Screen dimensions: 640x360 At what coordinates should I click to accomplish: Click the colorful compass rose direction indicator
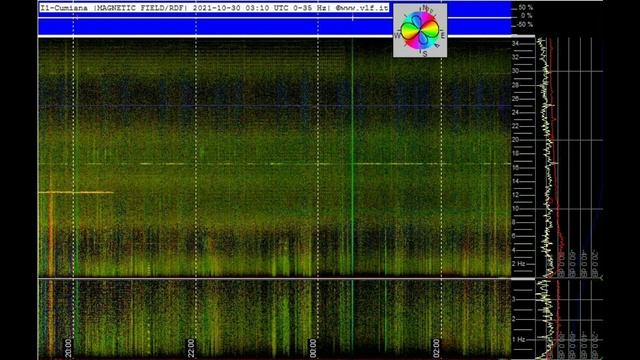[x=420, y=31]
